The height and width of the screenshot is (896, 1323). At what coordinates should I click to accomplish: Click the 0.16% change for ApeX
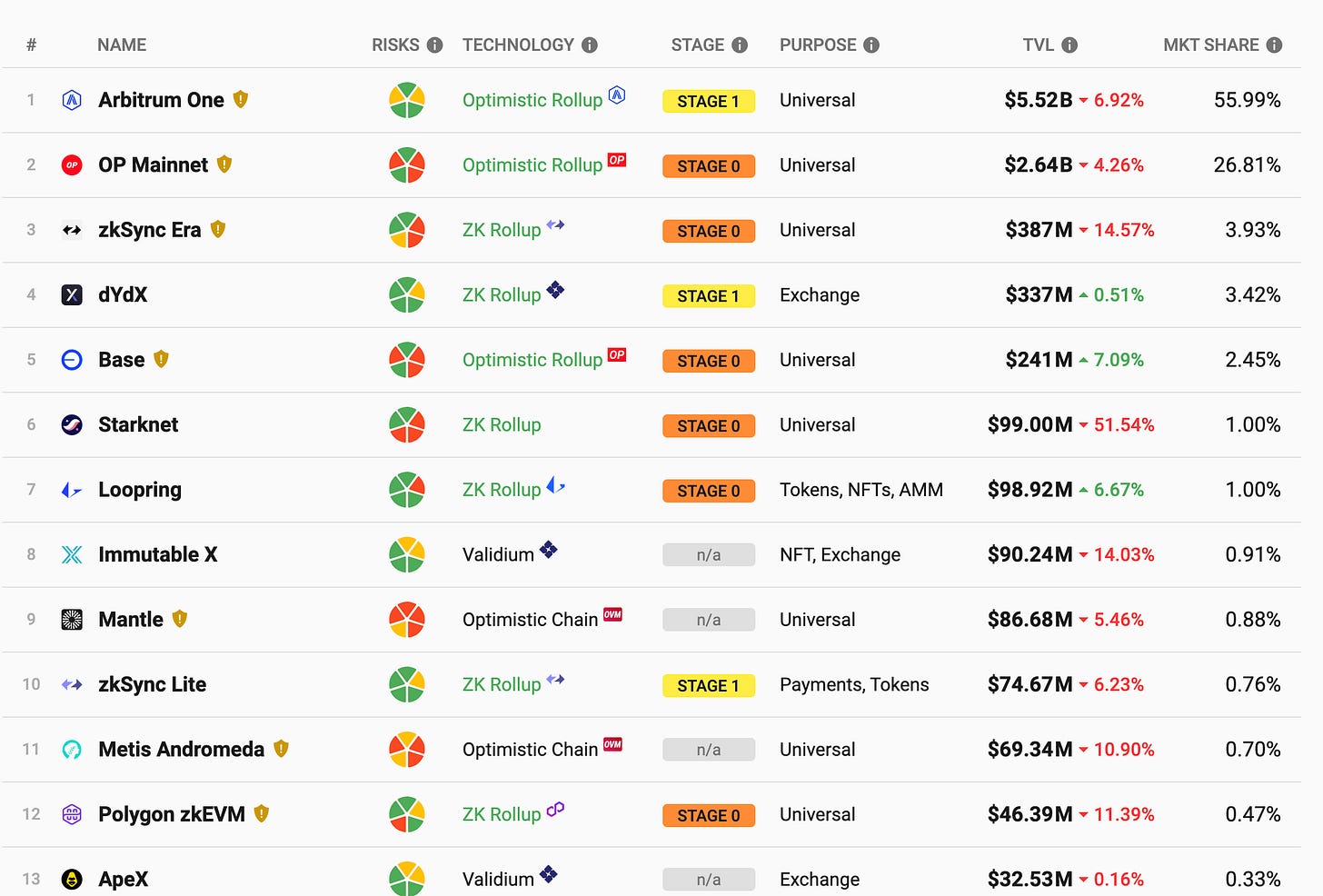click(x=1119, y=880)
